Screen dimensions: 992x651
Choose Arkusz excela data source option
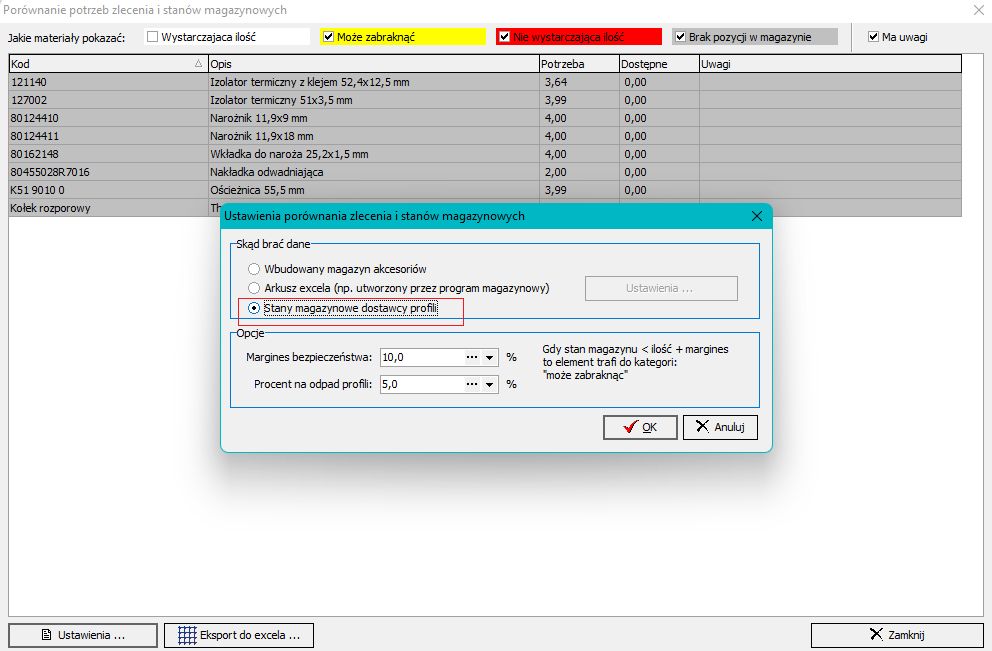pos(254,288)
